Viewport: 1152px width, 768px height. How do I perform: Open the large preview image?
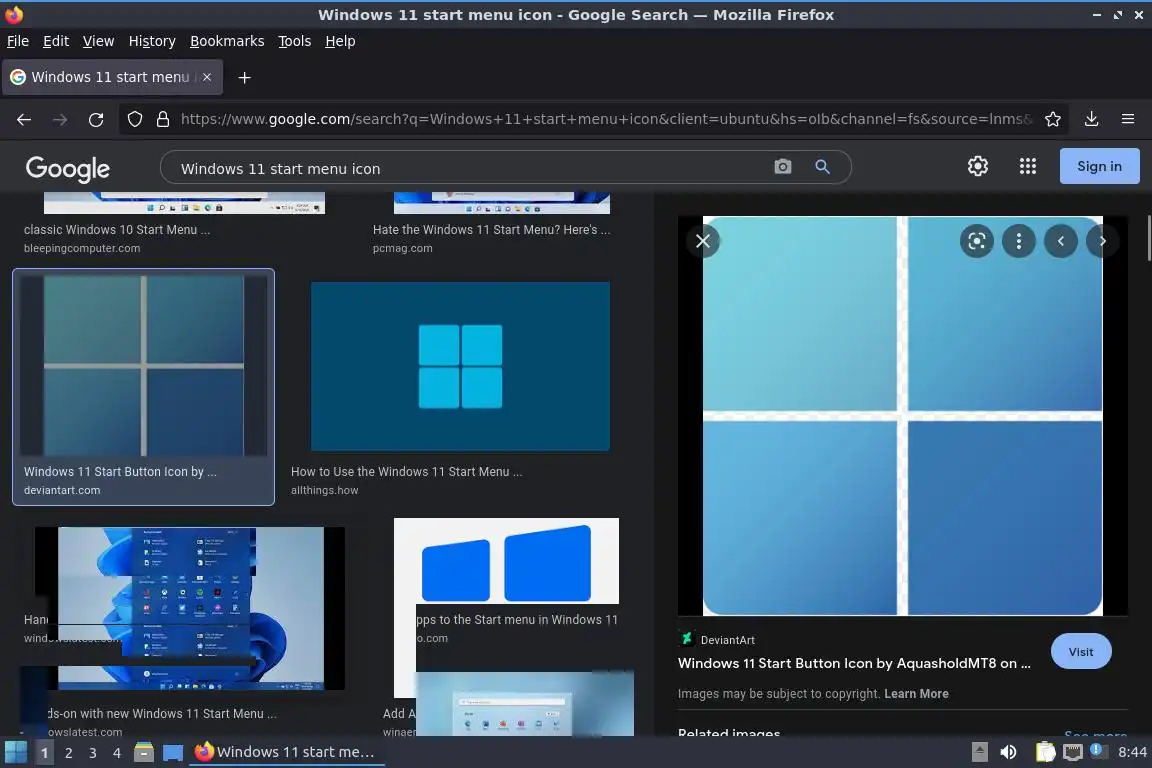point(902,416)
